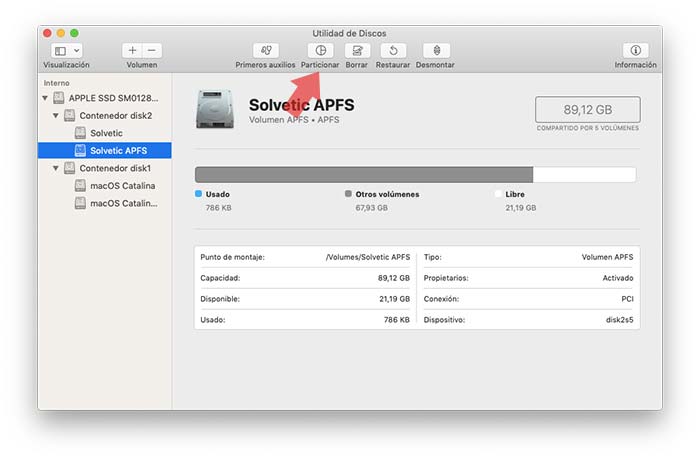Viewport: 700px width, 460px height.
Task: Click the COMPARTIDO POR 5 VOLÚMENES caption
Action: (588, 128)
